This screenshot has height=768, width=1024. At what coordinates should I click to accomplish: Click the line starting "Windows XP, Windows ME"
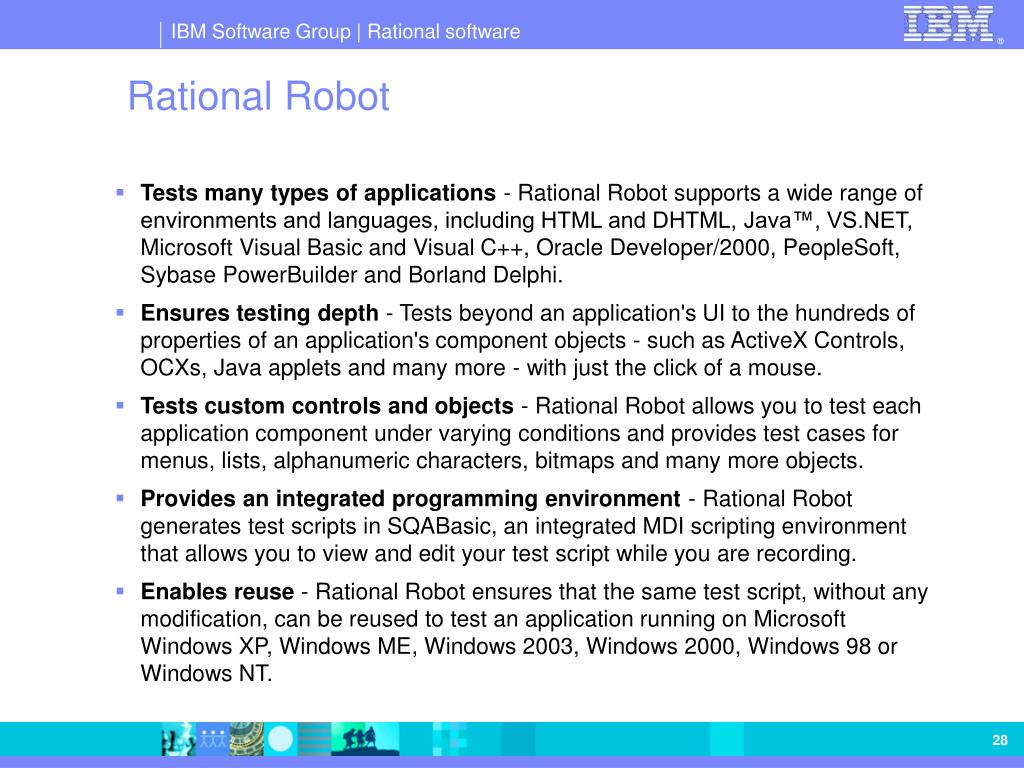click(x=519, y=647)
